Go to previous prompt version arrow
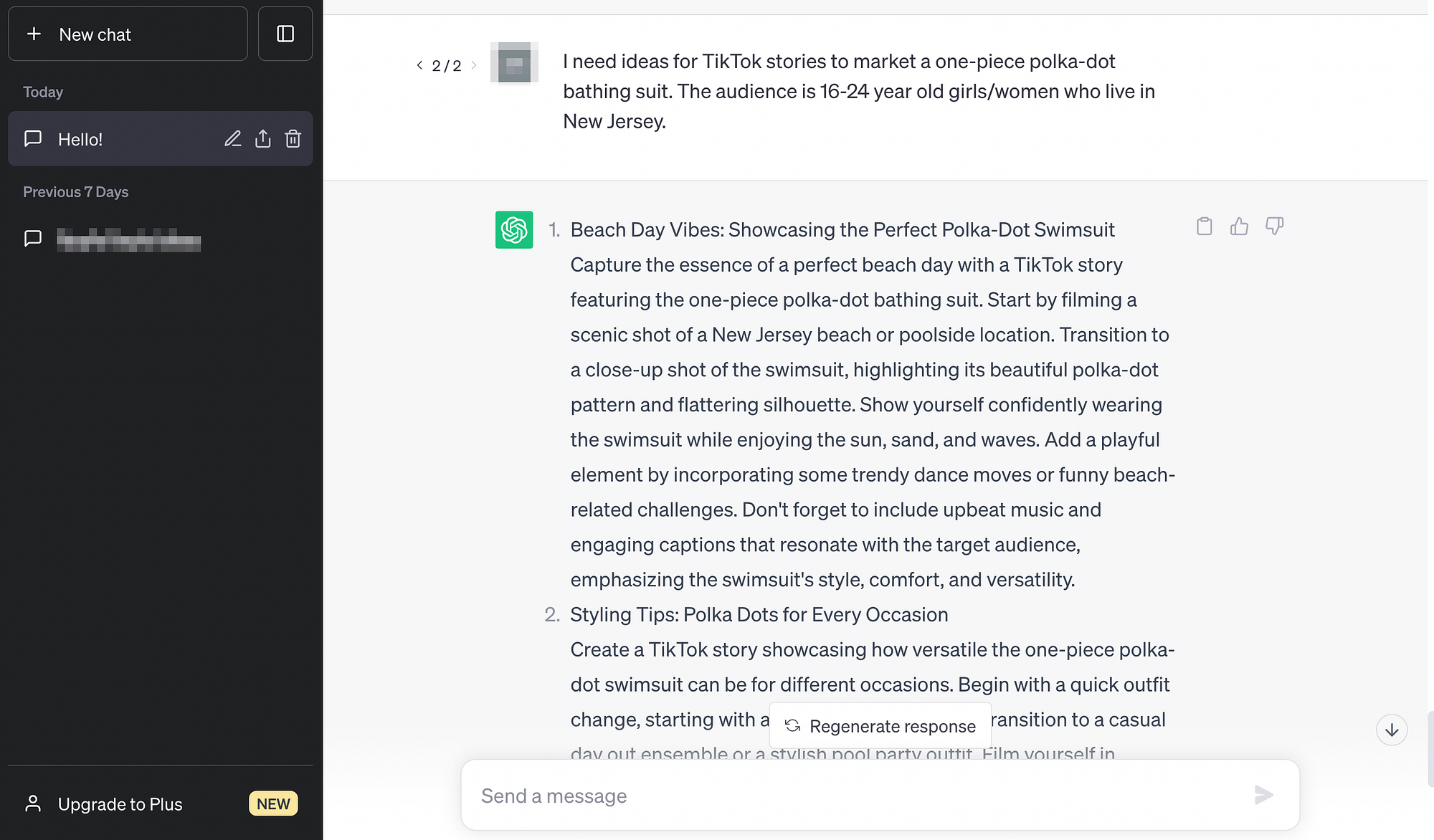Screen dimensions: 1434x840 [x=419, y=65]
